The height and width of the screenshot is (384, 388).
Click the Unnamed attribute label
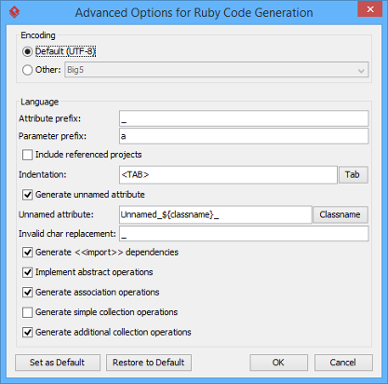pyautogui.click(x=56, y=214)
